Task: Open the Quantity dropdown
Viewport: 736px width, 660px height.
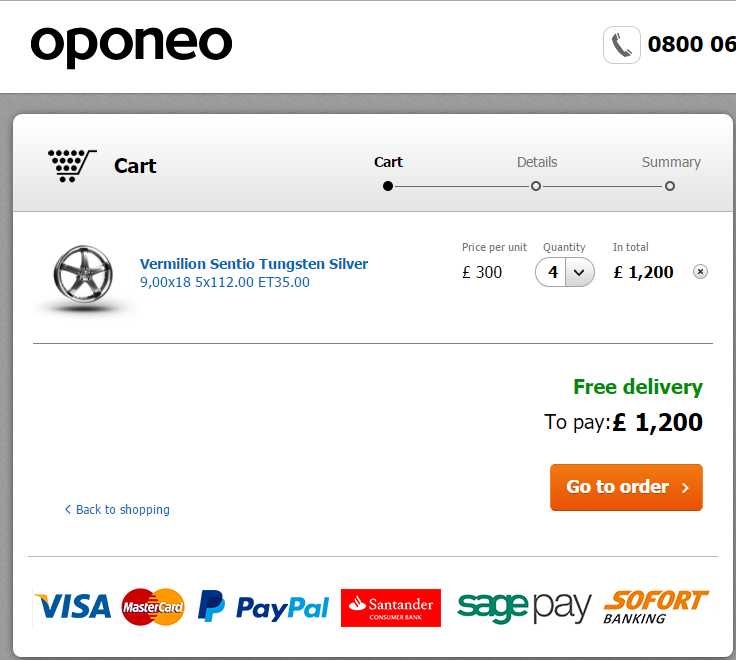Action: [x=565, y=272]
